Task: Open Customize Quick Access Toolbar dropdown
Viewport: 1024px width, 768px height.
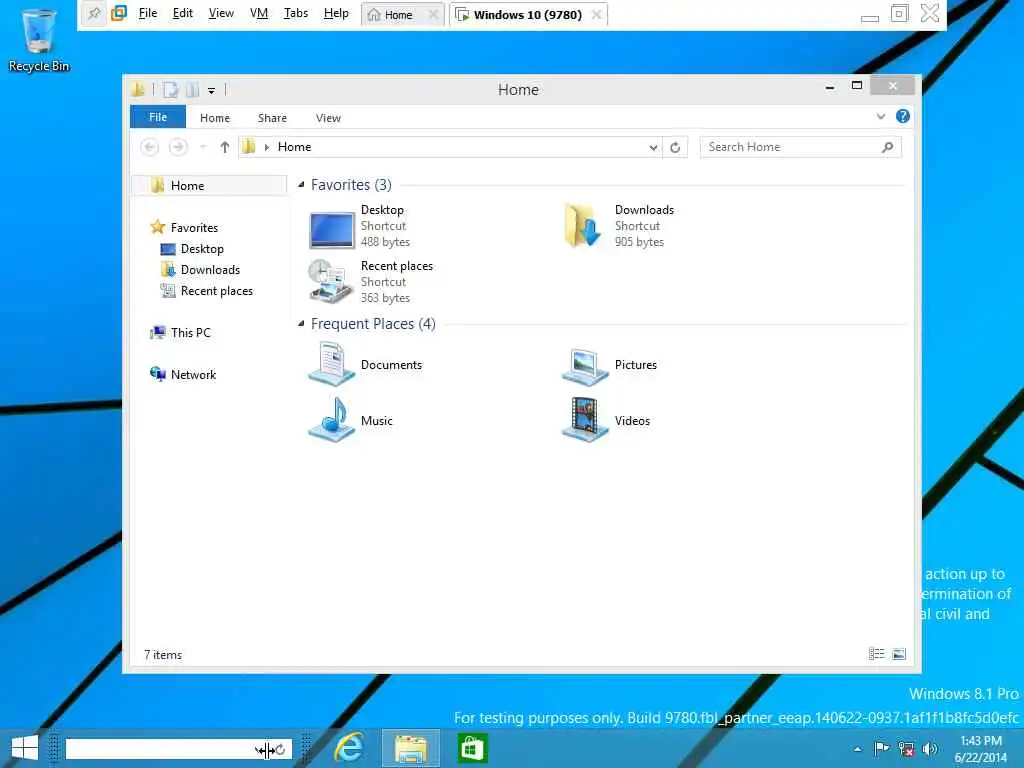Action: pyautogui.click(x=212, y=91)
